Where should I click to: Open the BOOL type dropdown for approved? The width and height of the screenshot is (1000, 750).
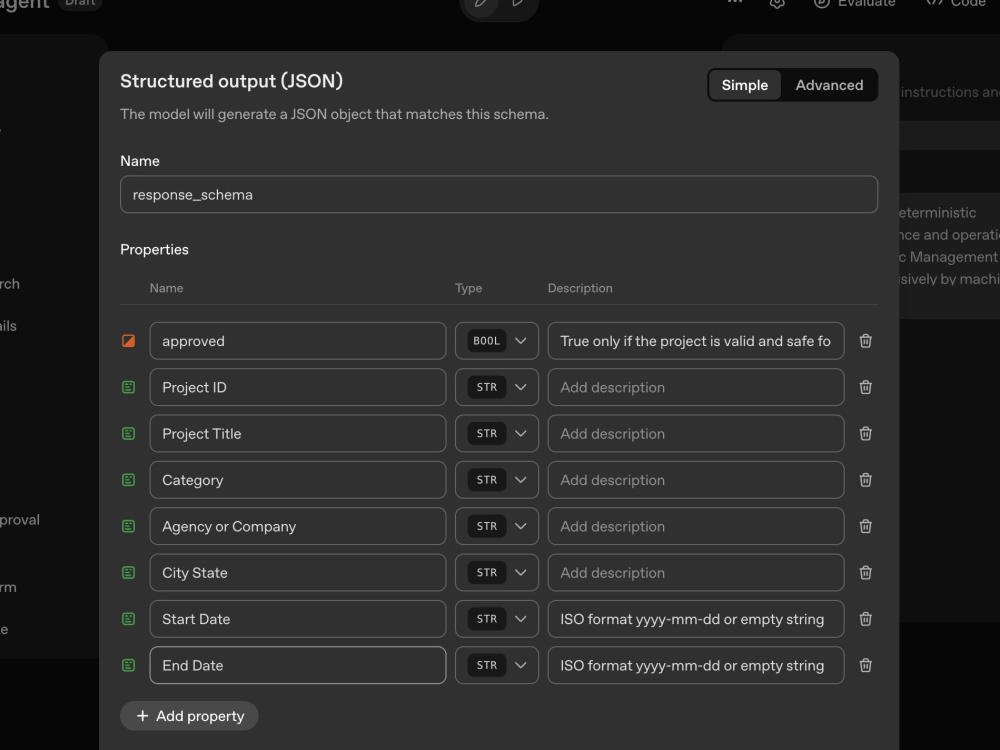[x=497, y=341]
